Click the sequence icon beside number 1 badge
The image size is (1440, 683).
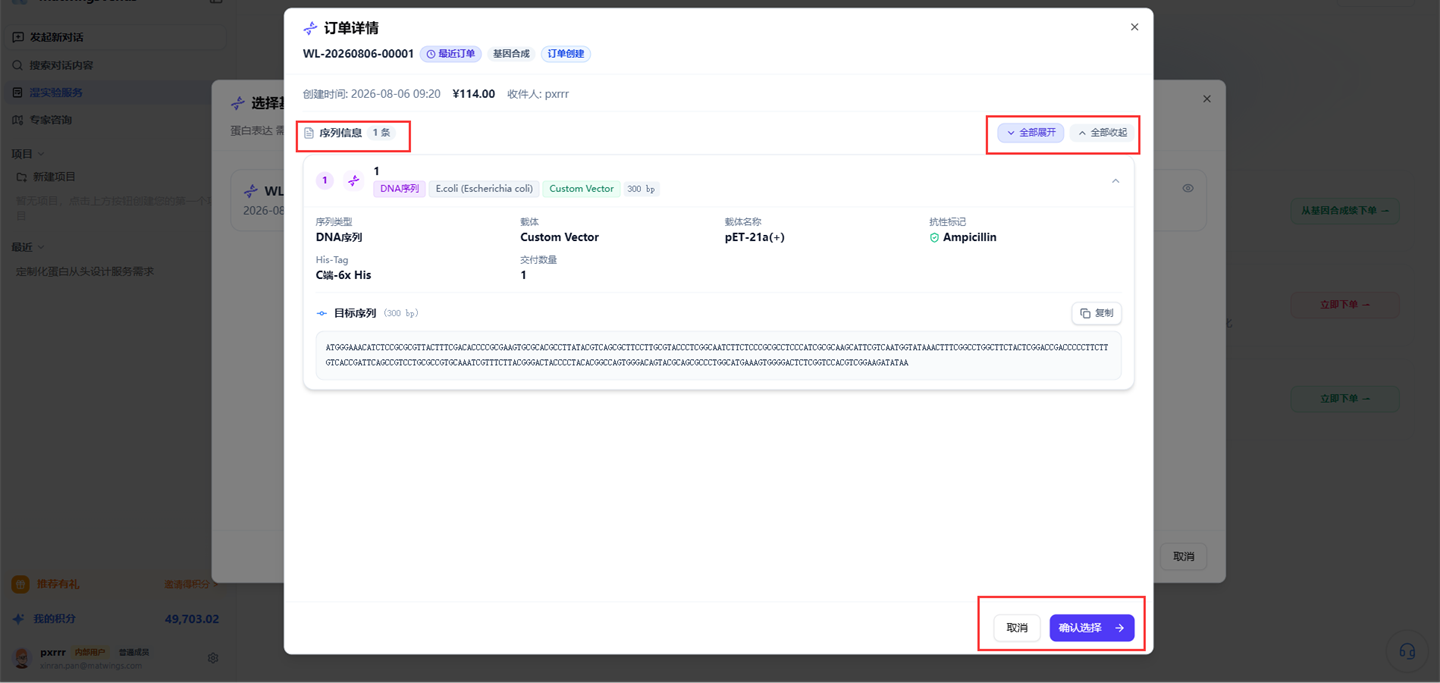[353, 181]
